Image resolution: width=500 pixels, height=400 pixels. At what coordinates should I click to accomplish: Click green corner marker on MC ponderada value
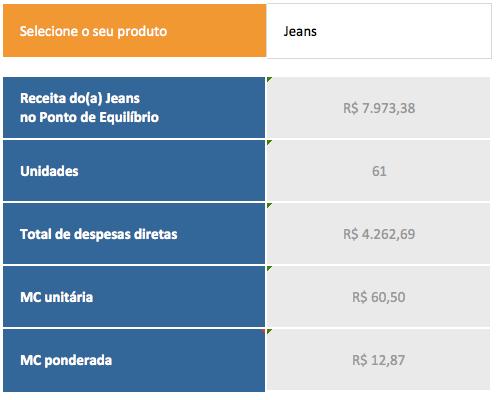click(269, 331)
